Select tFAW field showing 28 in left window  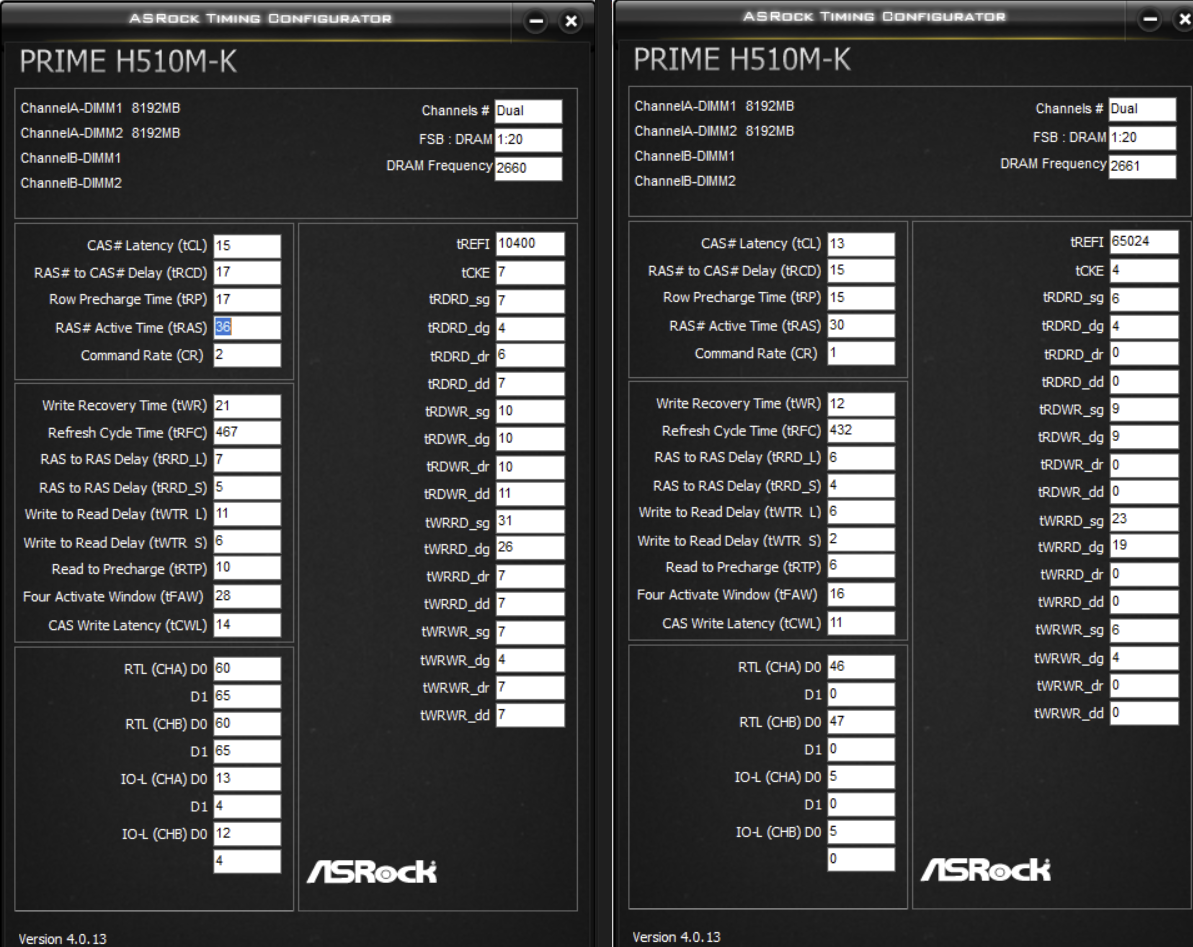(247, 596)
